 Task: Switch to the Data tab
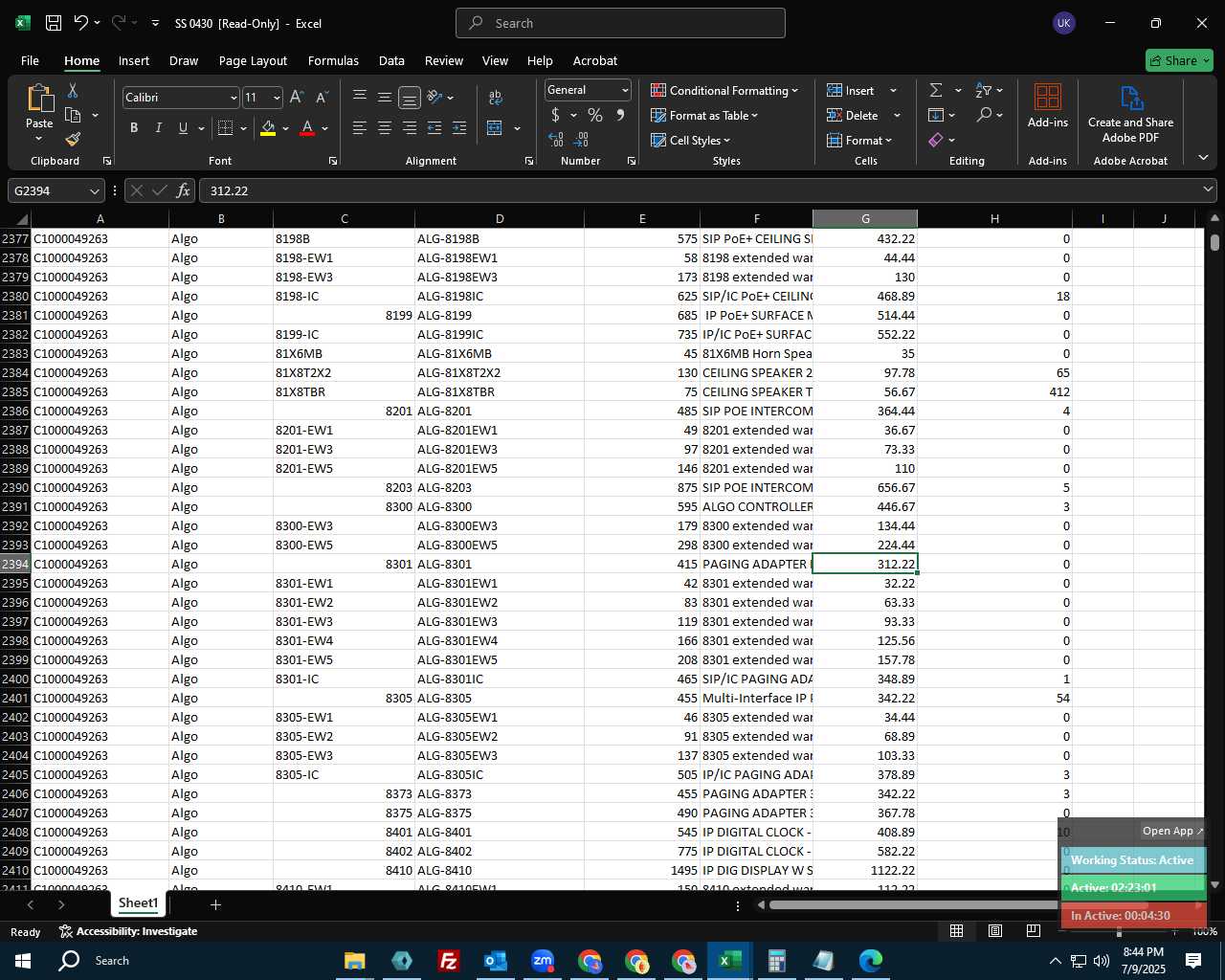pos(391,60)
